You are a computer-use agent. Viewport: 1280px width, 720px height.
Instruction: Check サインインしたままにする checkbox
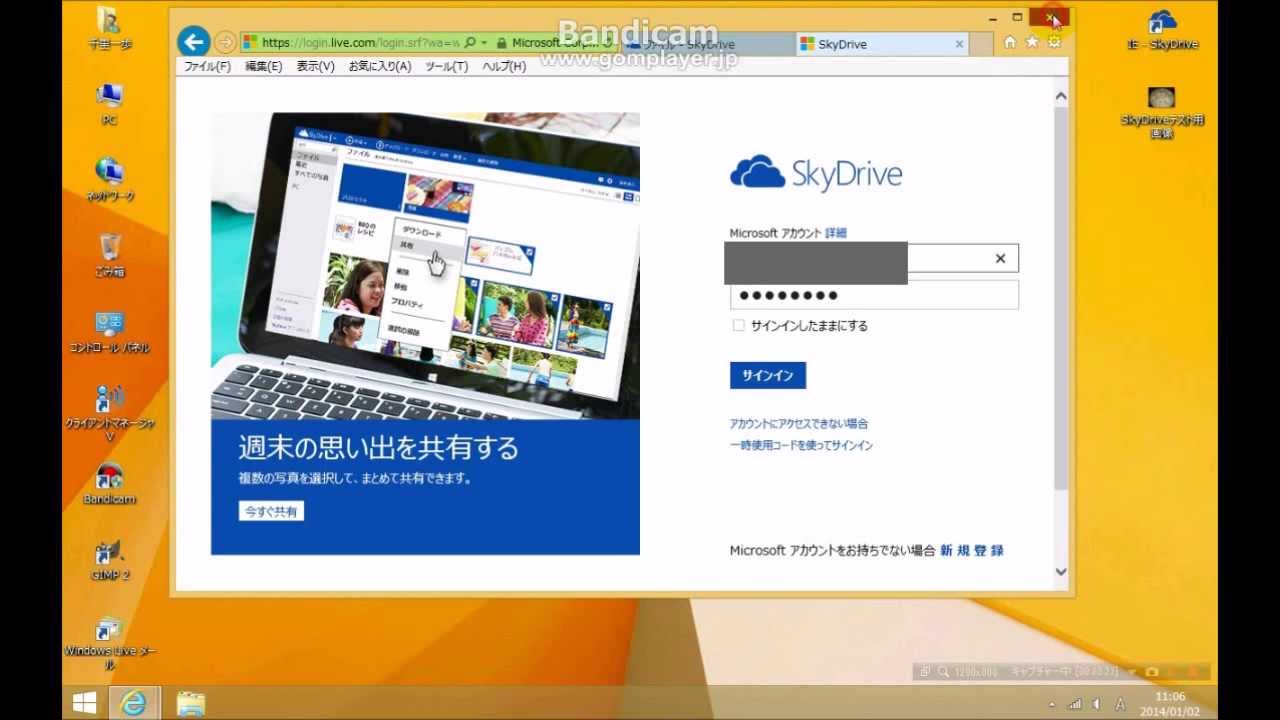point(738,326)
